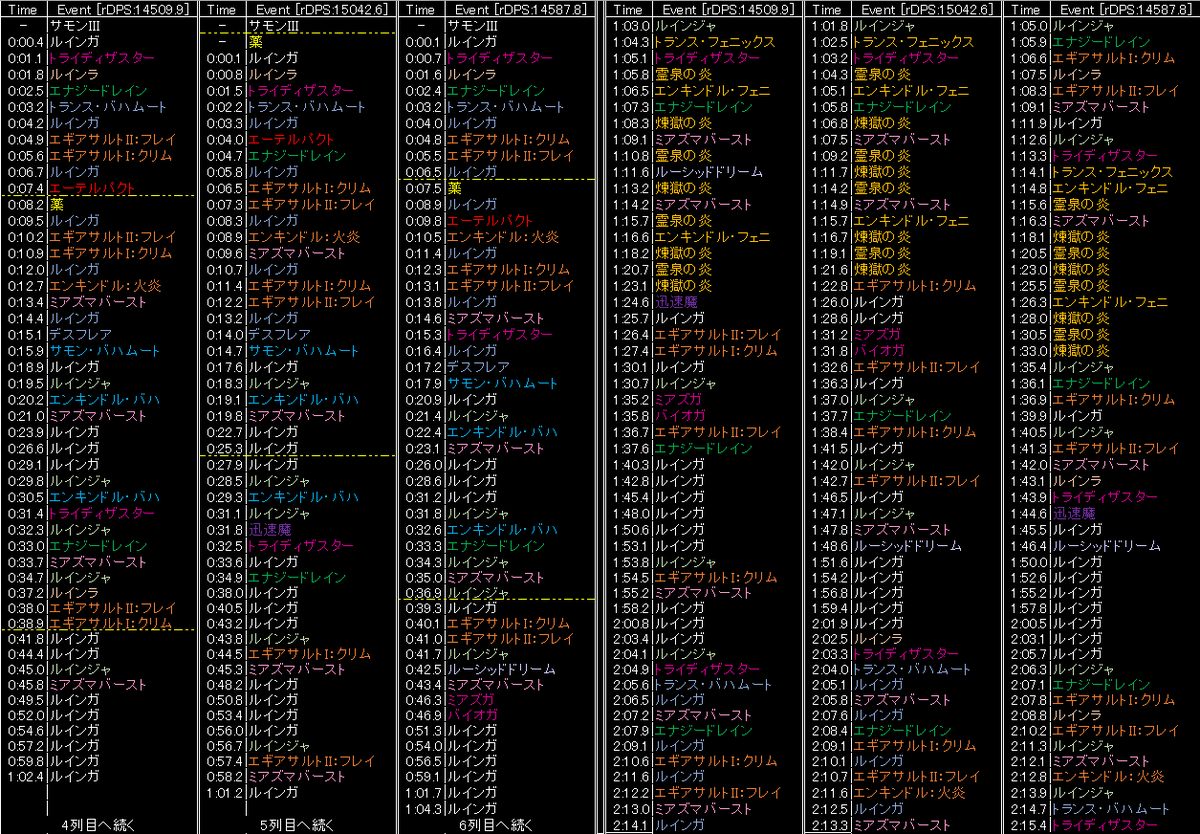1200x834 pixels.
Task: Click トライディザスター at 0:15.3
Action: [x=500, y=334]
